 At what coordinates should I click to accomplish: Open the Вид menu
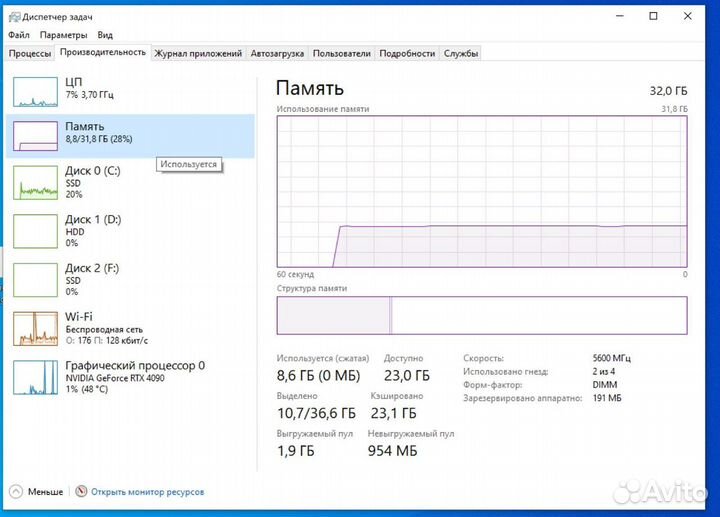pyautogui.click(x=105, y=35)
